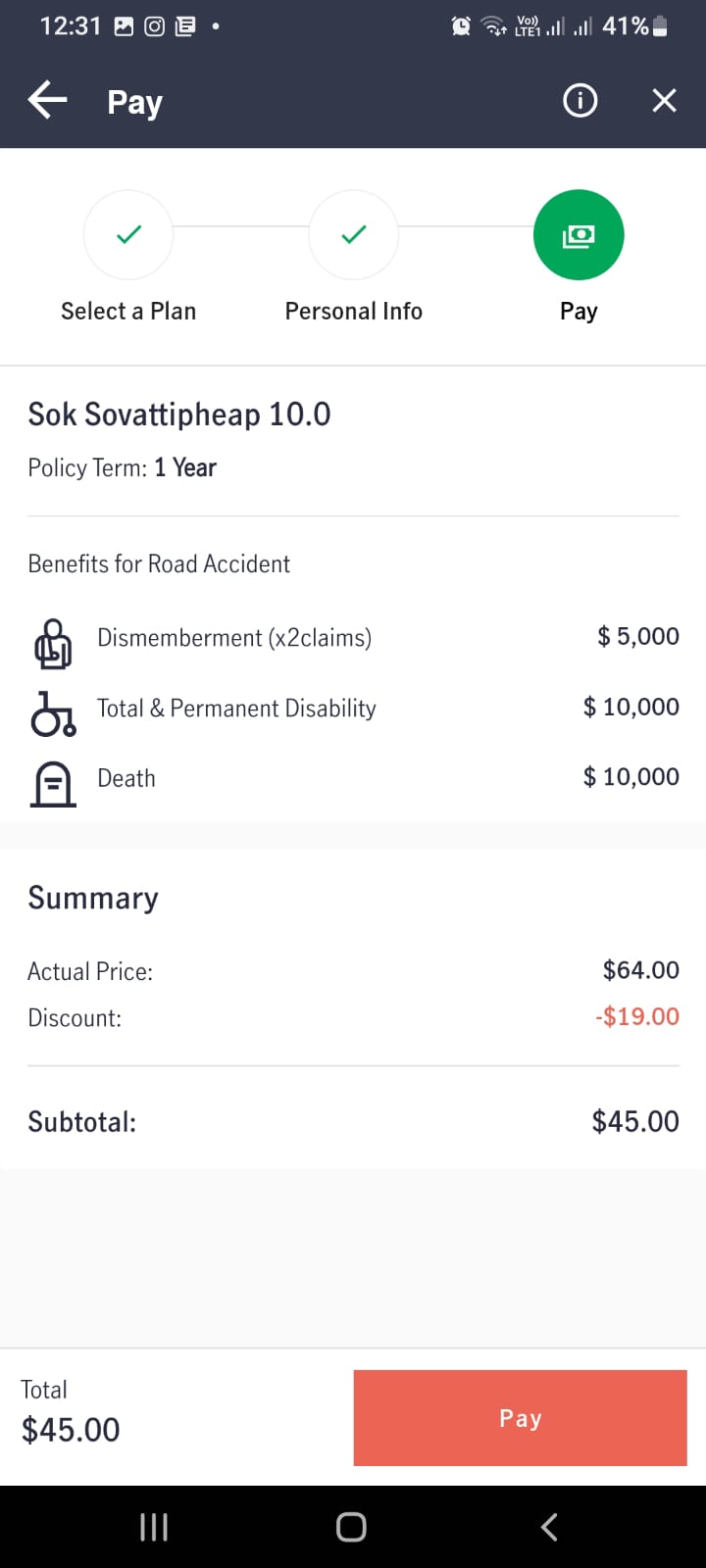The height and width of the screenshot is (1568, 706).
Task: Tap Android system back chevron
Action: (x=549, y=1527)
